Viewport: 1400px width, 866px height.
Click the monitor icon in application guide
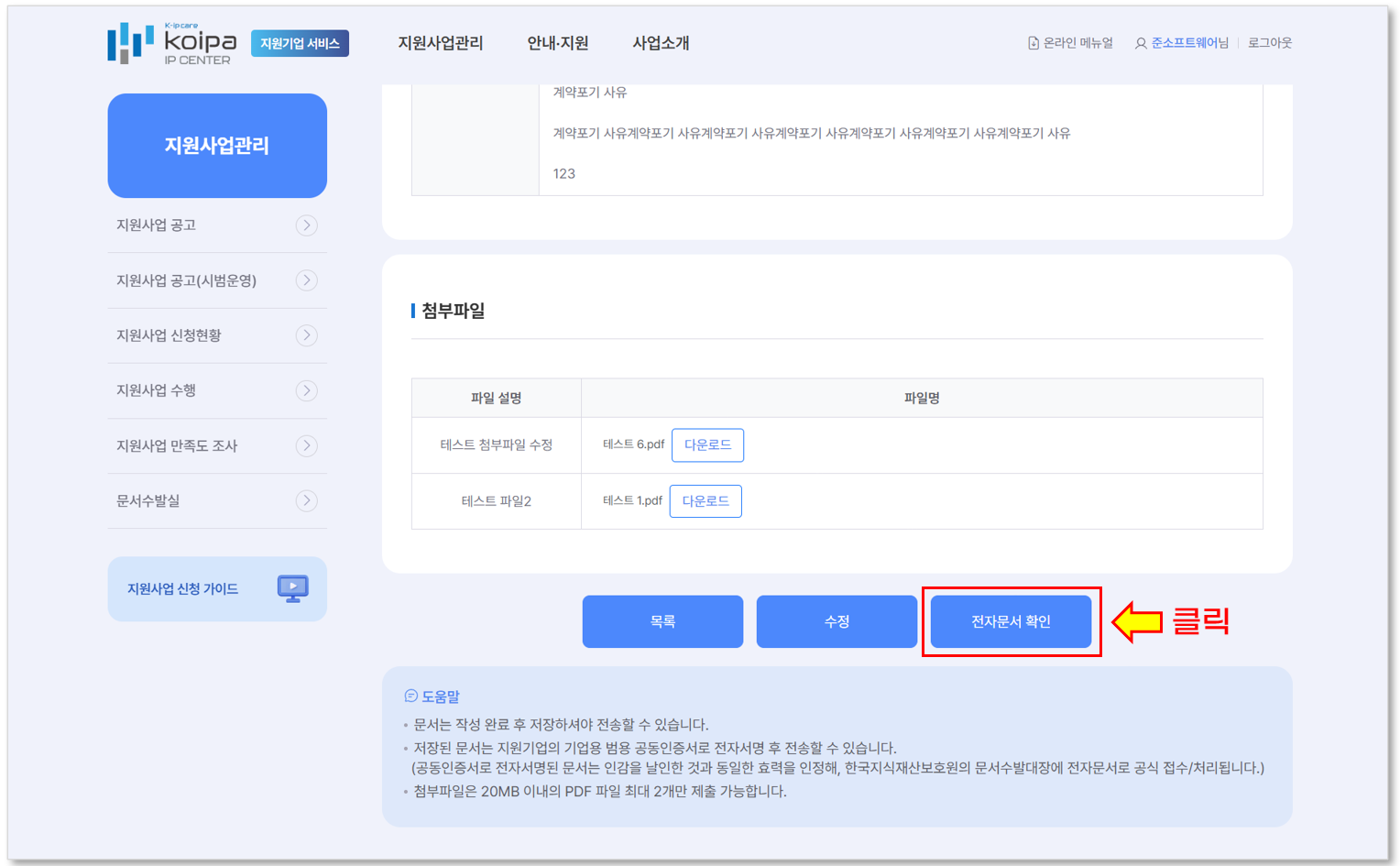(x=293, y=588)
